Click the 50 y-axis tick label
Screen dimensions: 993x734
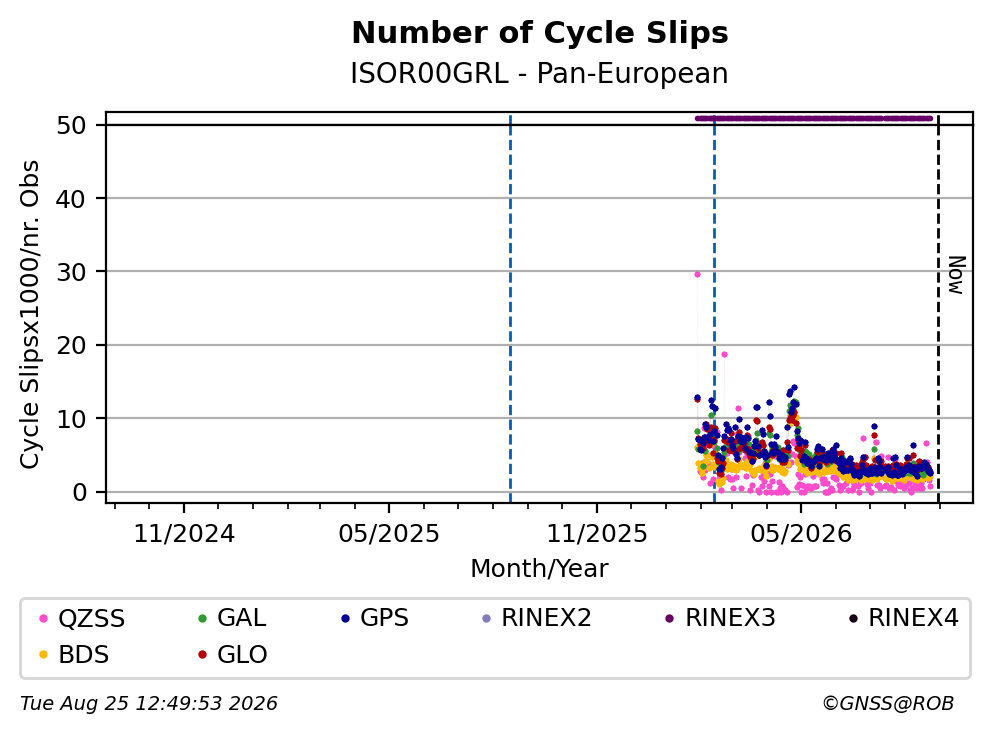(71, 125)
